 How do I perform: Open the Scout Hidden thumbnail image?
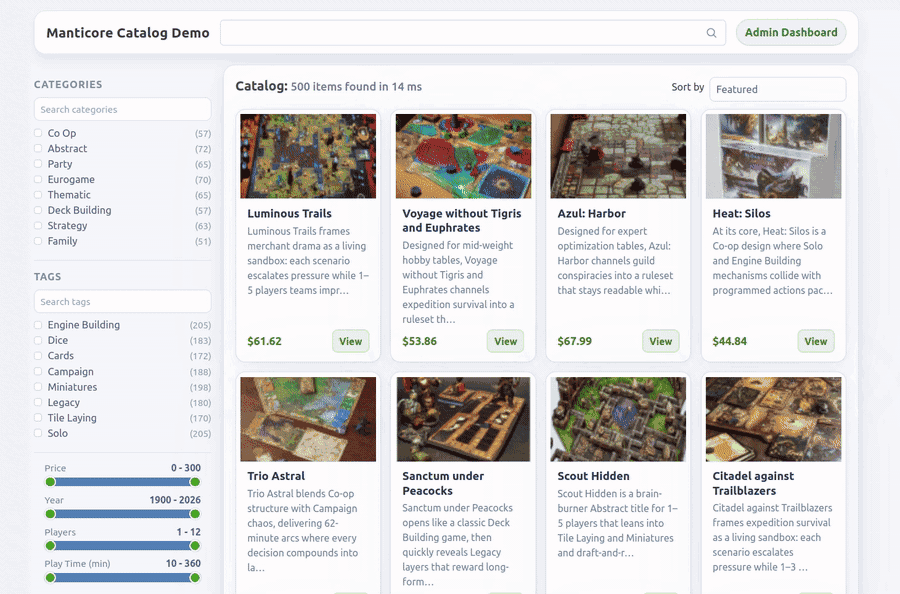pos(618,419)
